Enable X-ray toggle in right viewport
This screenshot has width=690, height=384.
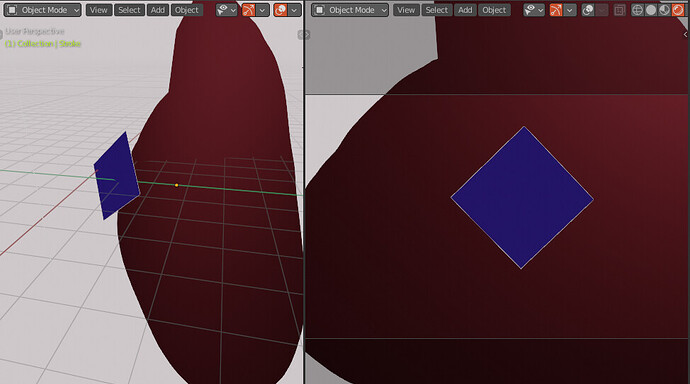(620, 10)
